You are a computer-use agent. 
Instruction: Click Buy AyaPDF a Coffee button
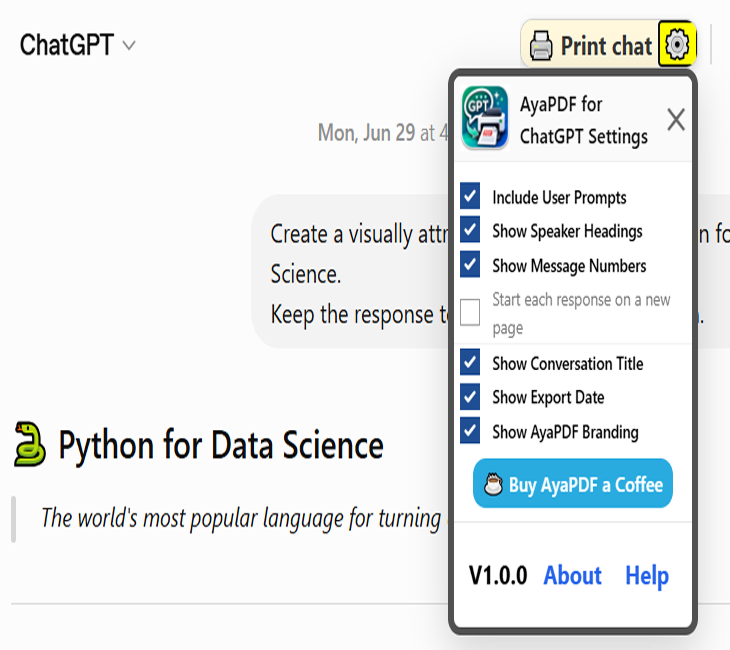tap(573, 483)
